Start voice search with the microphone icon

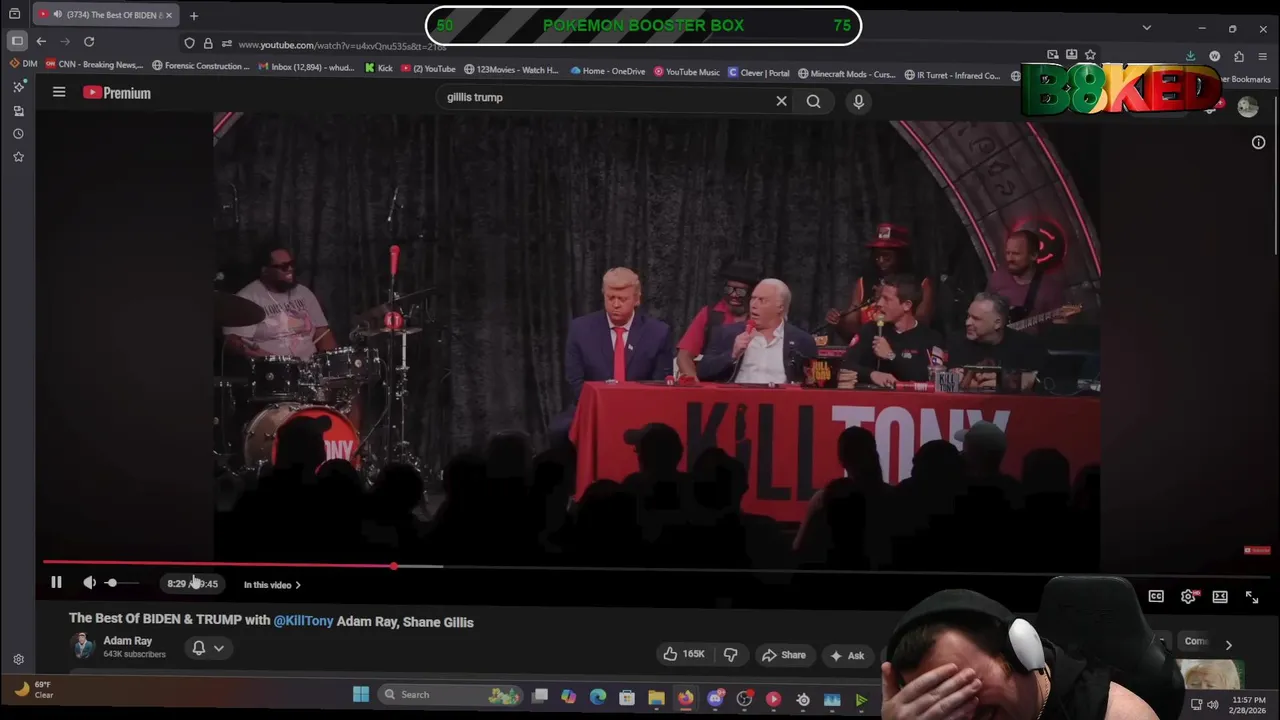858,101
